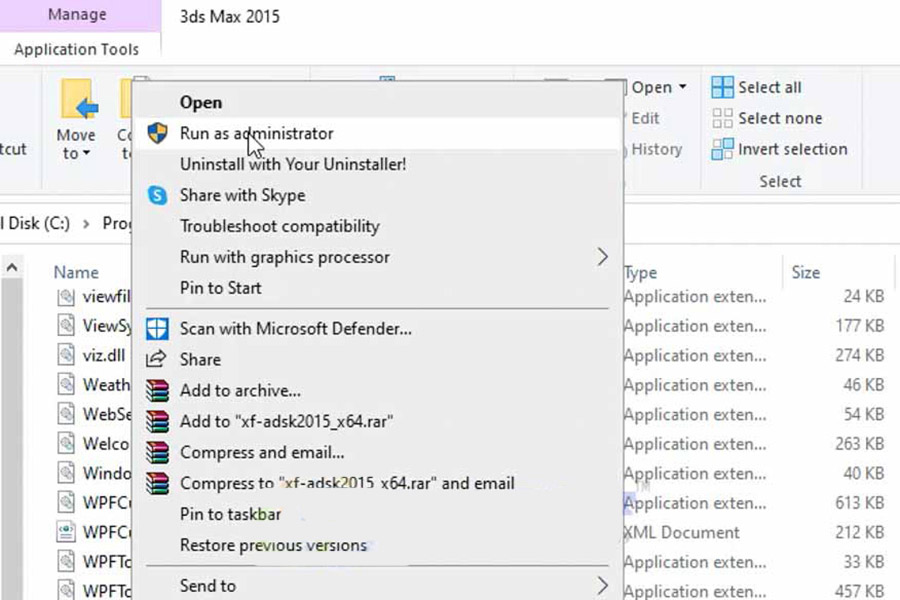Click the scrollbar up arrow
The image size is (900, 600).
click(12, 267)
